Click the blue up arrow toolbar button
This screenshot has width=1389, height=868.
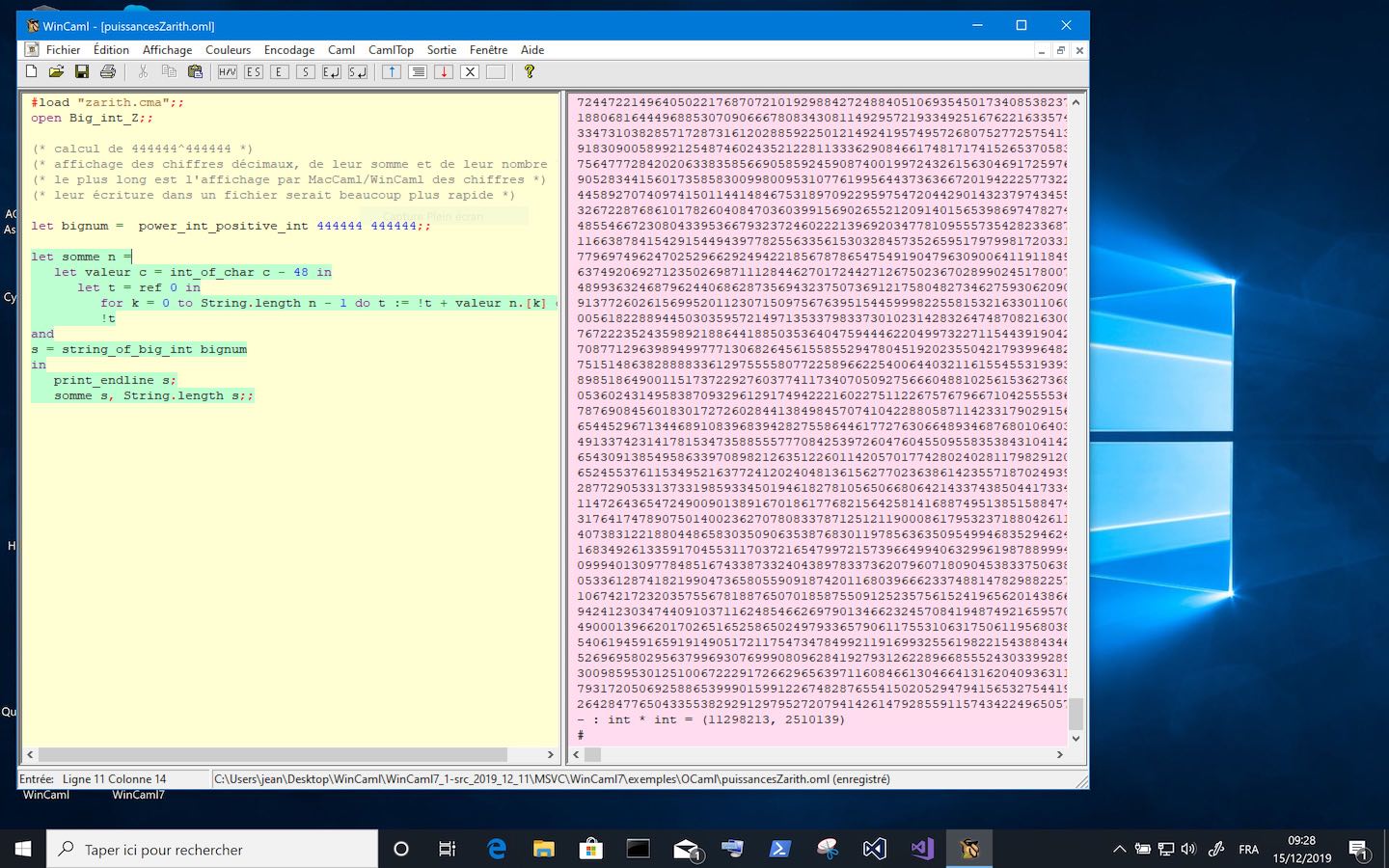[x=392, y=71]
